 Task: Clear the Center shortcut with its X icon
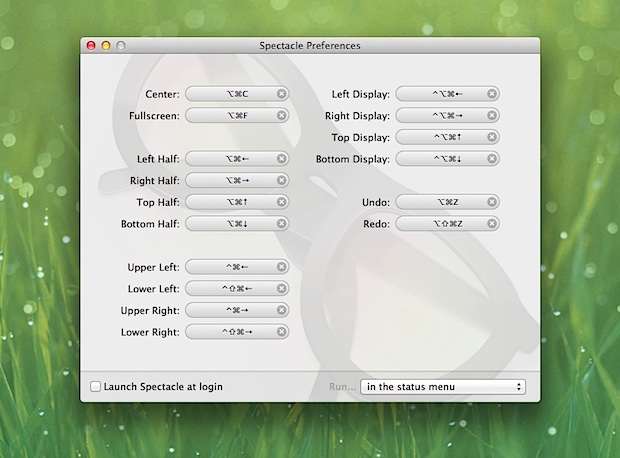click(x=282, y=94)
